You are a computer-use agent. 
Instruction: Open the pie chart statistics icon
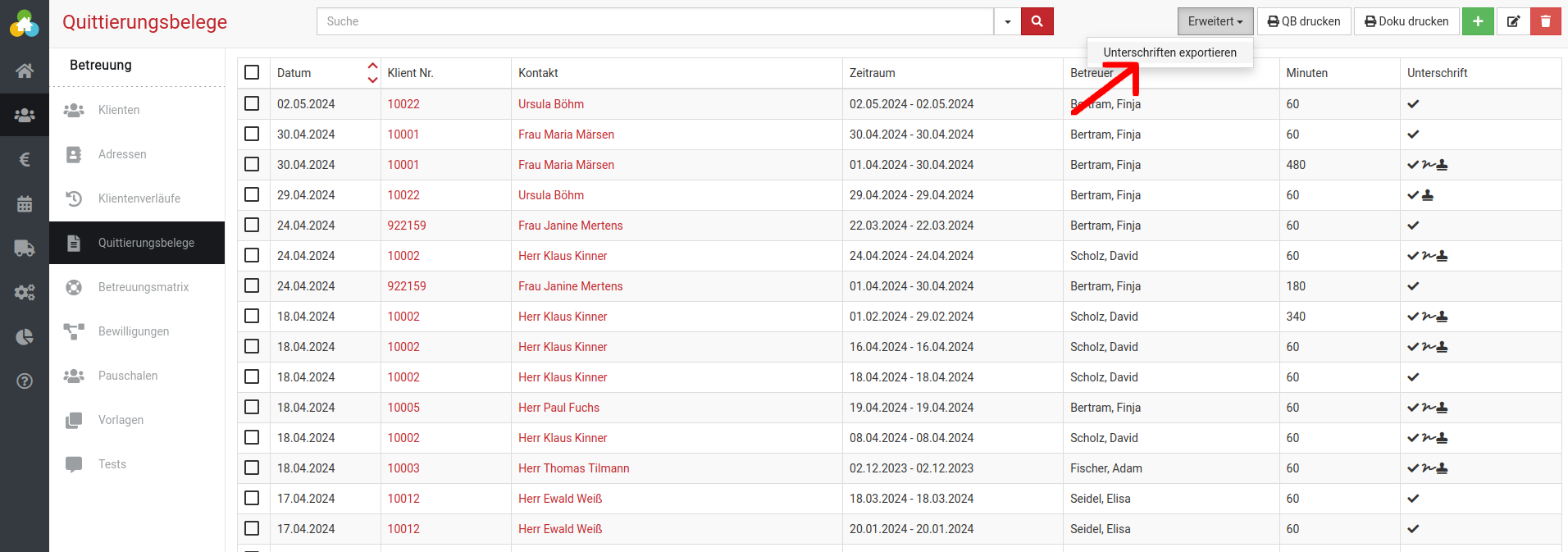tap(25, 337)
